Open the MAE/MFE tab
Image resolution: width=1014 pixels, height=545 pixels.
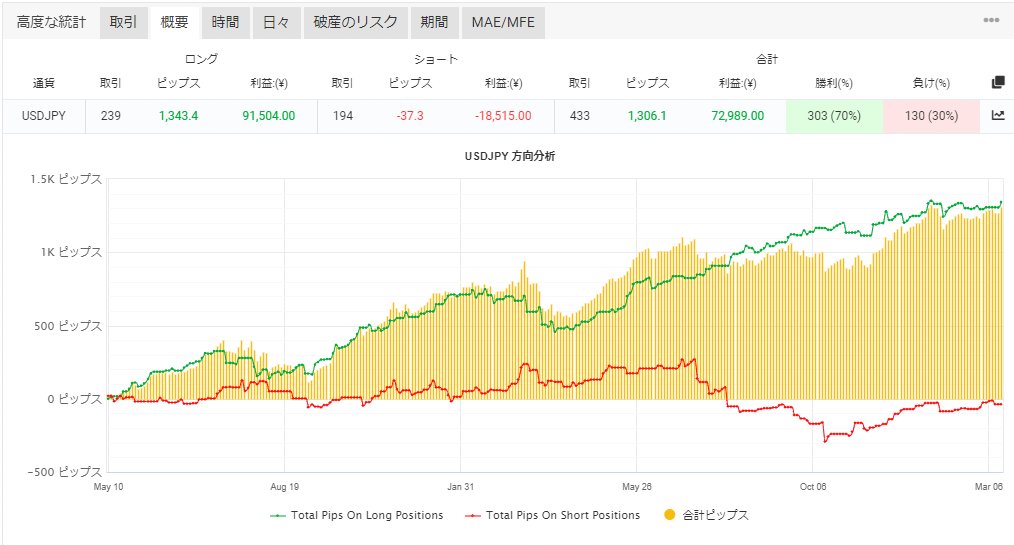(x=503, y=23)
